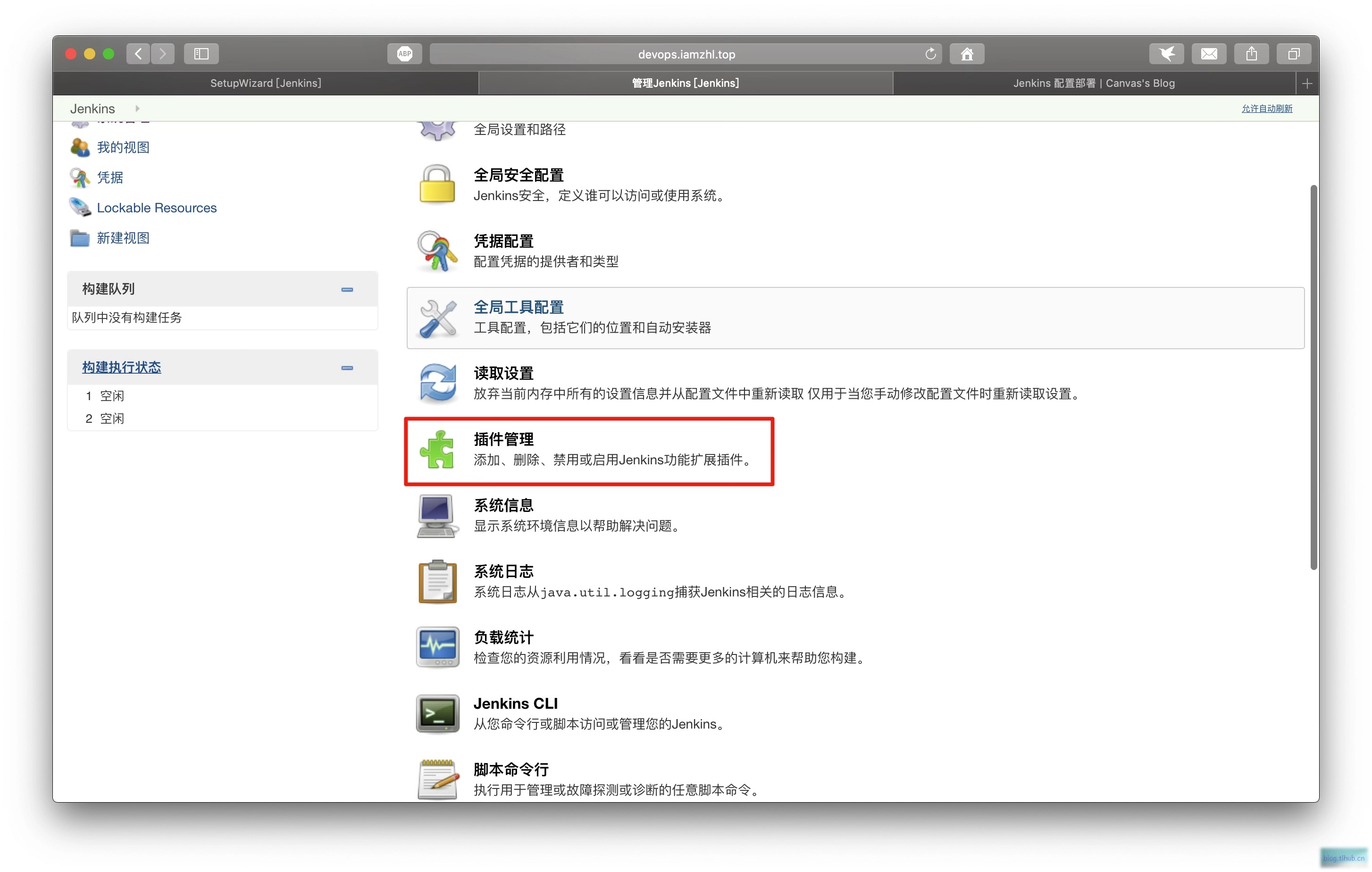This screenshot has width=1372, height=872.
Task: Click the ABP ad blocker icon
Action: coord(404,54)
